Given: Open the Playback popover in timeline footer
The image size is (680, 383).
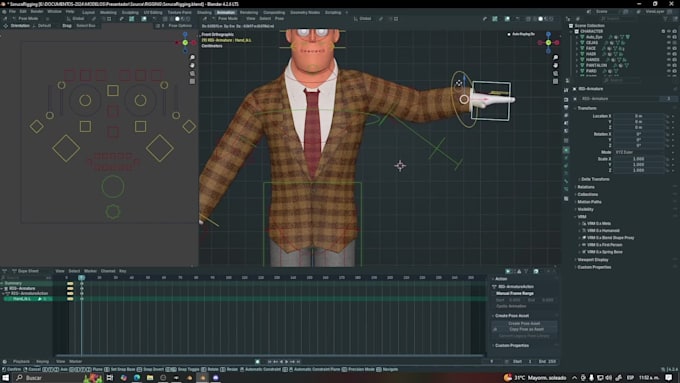Looking at the screenshot, I should point(21,361).
